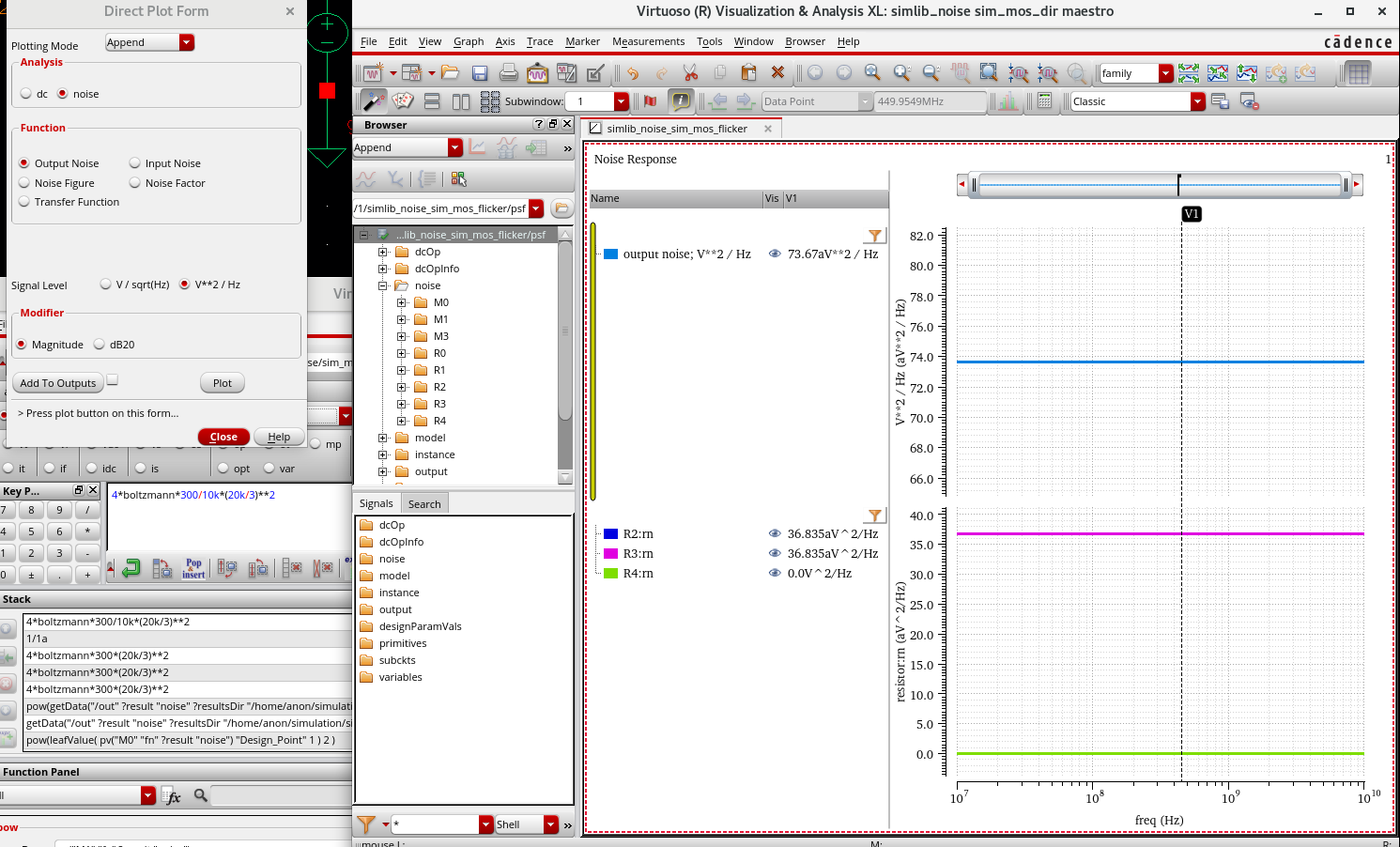
Task: Open the Classic workspace dropdown
Action: tap(1197, 101)
